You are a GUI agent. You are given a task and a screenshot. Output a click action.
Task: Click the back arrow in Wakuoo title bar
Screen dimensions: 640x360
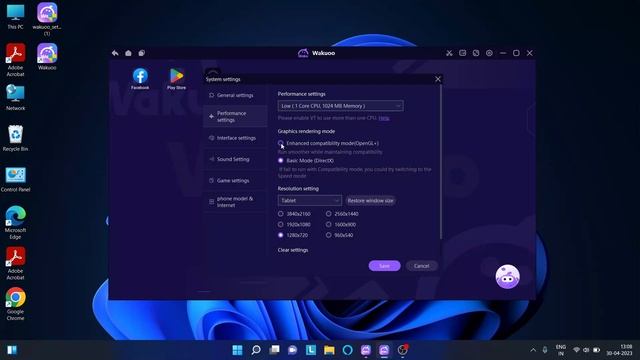tap(115, 53)
